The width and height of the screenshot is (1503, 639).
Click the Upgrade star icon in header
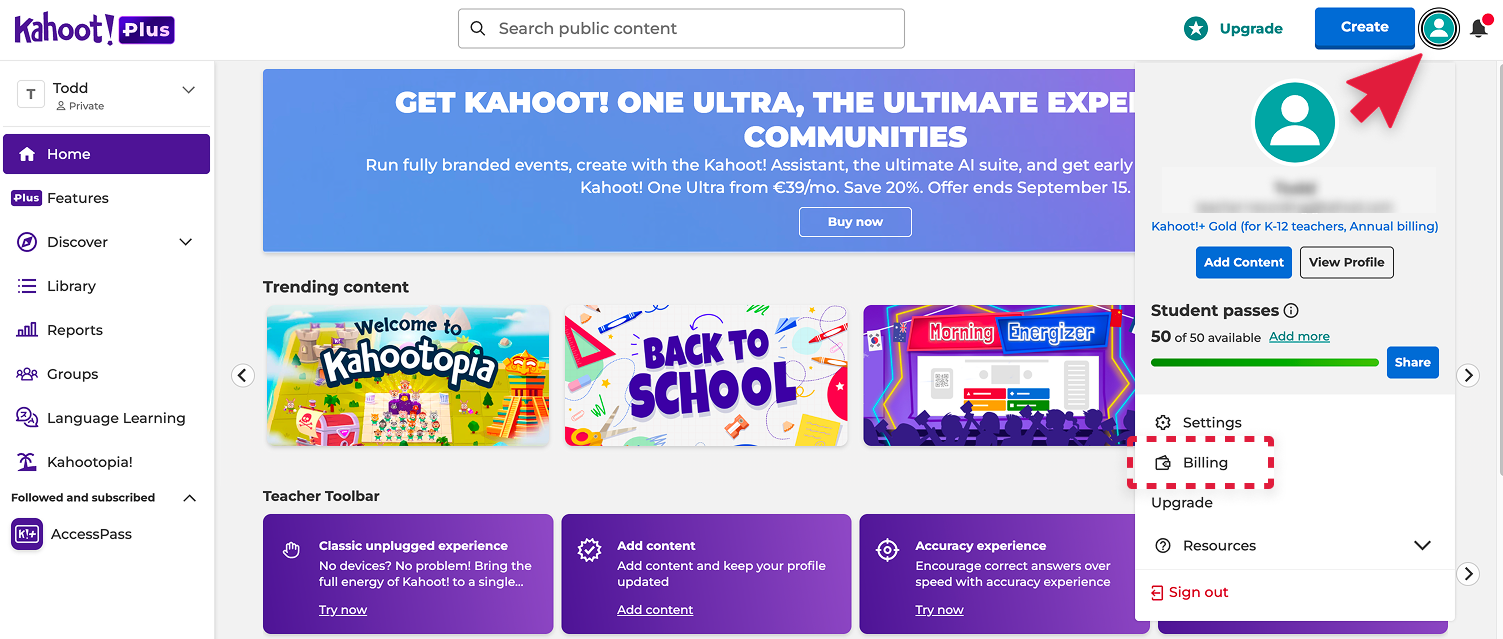[1196, 28]
